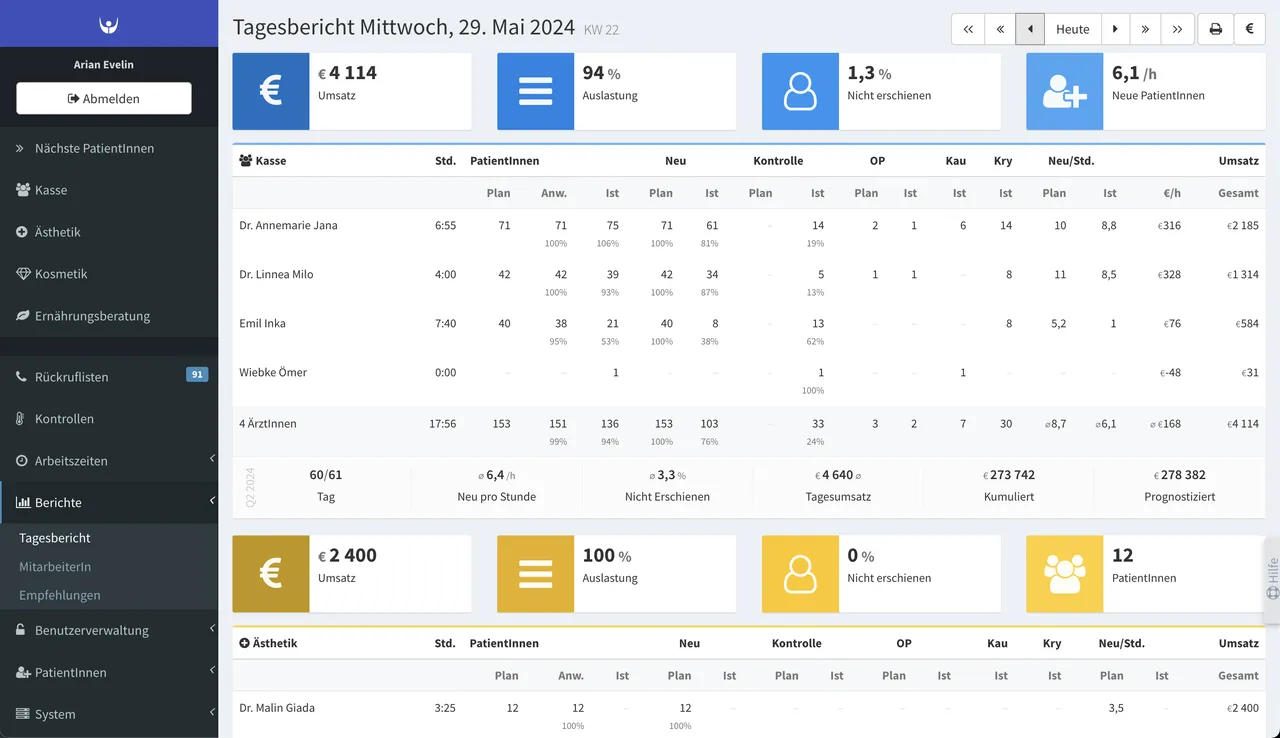Screen dimensions: 1280x738
Task: Go to the next day arrow
Action: tap(1116, 29)
